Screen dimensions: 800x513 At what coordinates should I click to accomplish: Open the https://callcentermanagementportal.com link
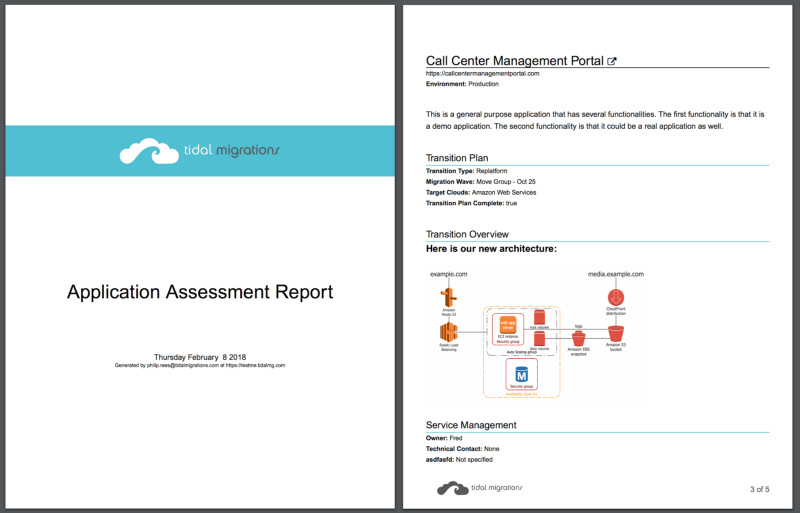click(482, 74)
